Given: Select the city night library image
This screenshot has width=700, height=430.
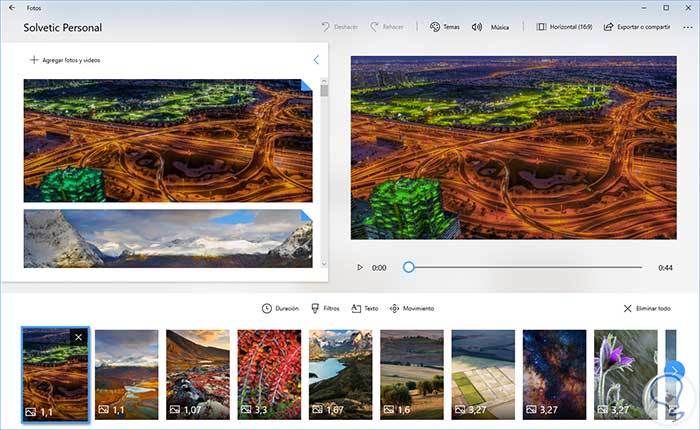Looking at the screenshot, I should [x=168, y=141].
